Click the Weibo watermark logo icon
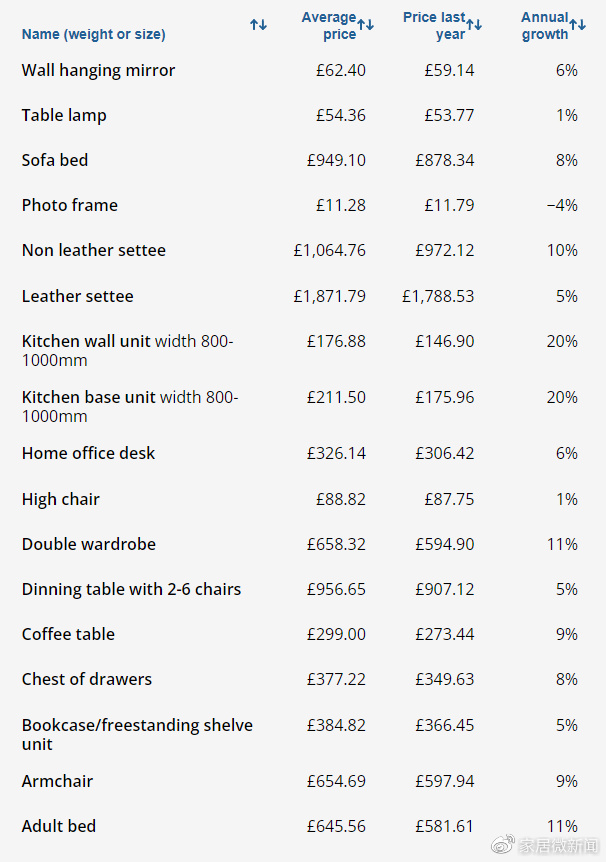The width and height of the screenshot is (606, 862). point(504,846)
